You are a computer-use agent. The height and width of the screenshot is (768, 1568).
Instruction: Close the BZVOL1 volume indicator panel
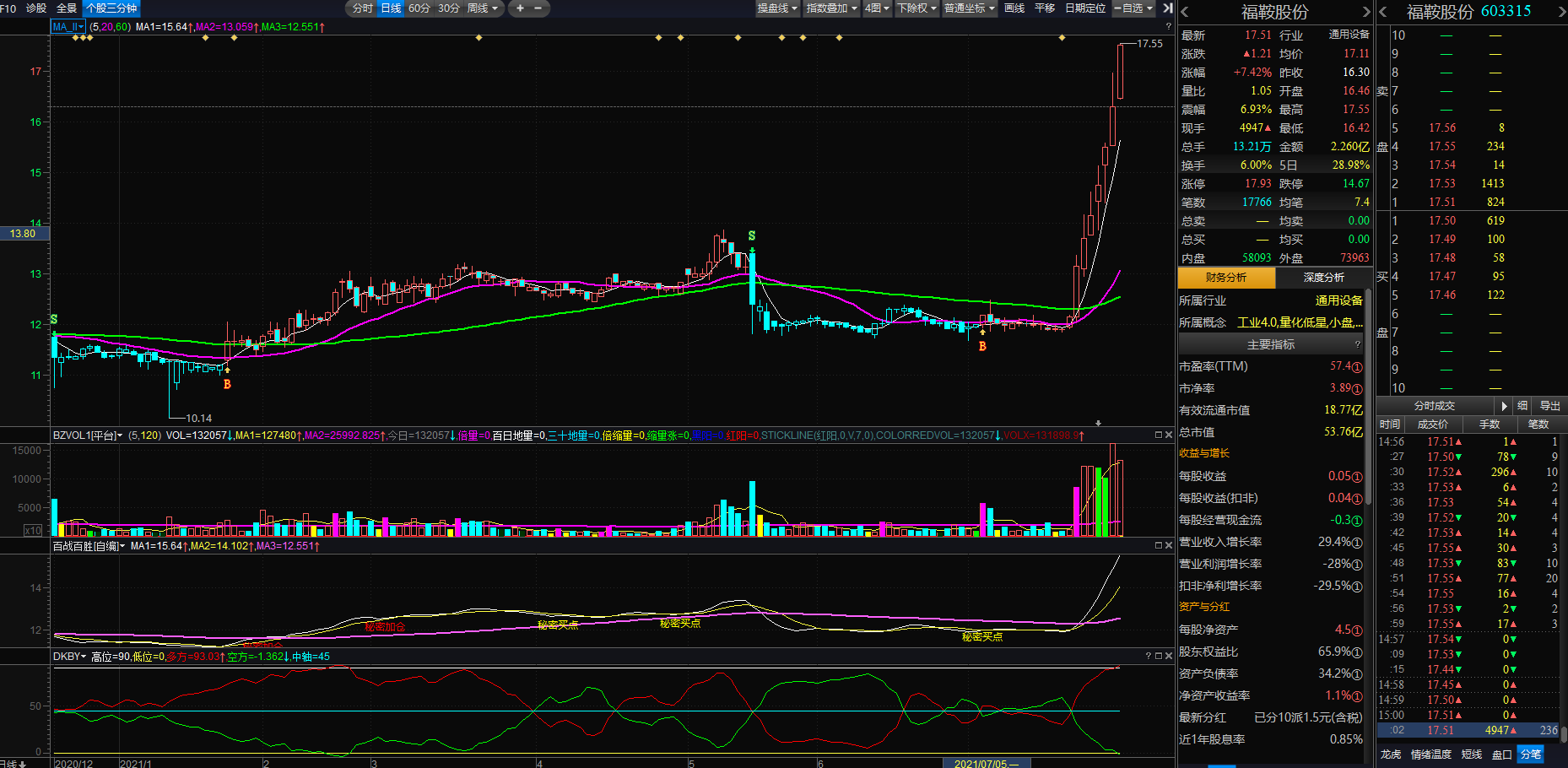(x=1169, y=435)
